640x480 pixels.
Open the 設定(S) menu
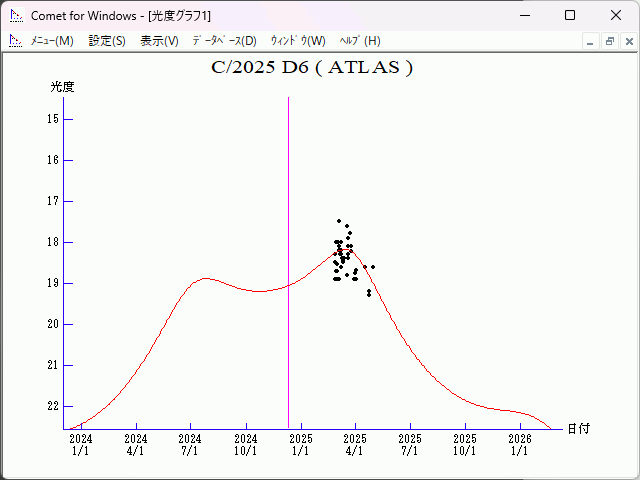point(107,41)
